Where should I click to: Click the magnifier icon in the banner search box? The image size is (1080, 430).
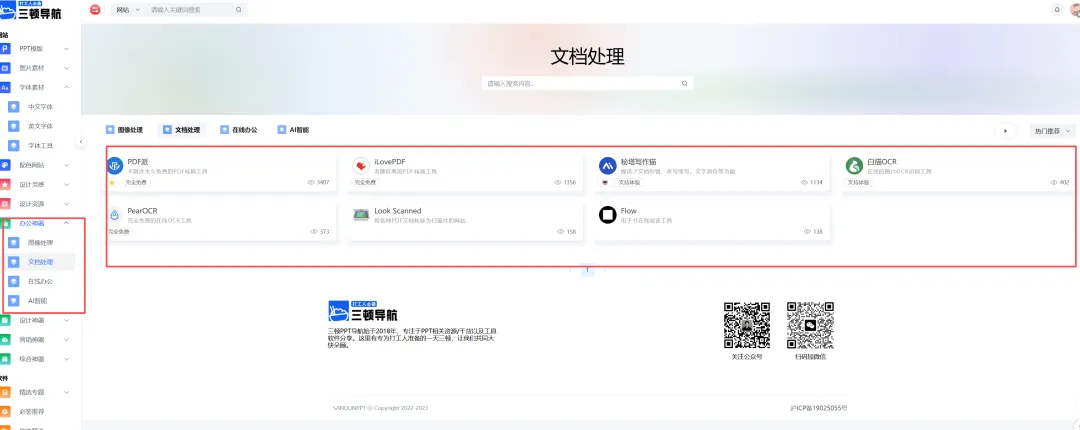coord(685,83)
